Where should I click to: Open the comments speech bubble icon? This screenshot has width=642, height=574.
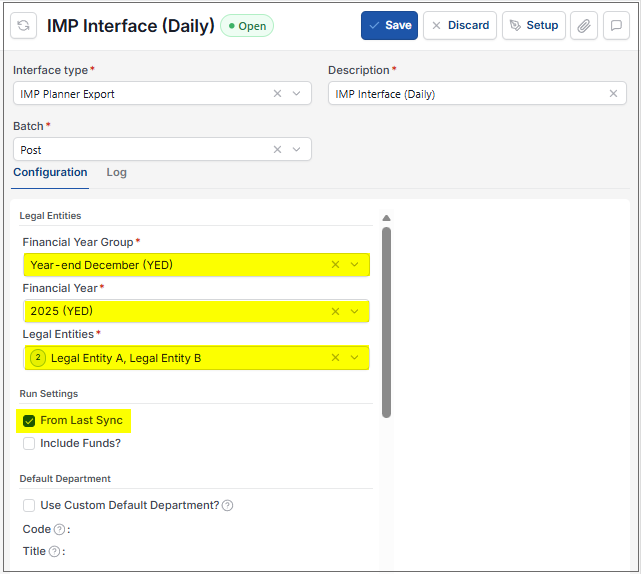[x=616, y=26]
